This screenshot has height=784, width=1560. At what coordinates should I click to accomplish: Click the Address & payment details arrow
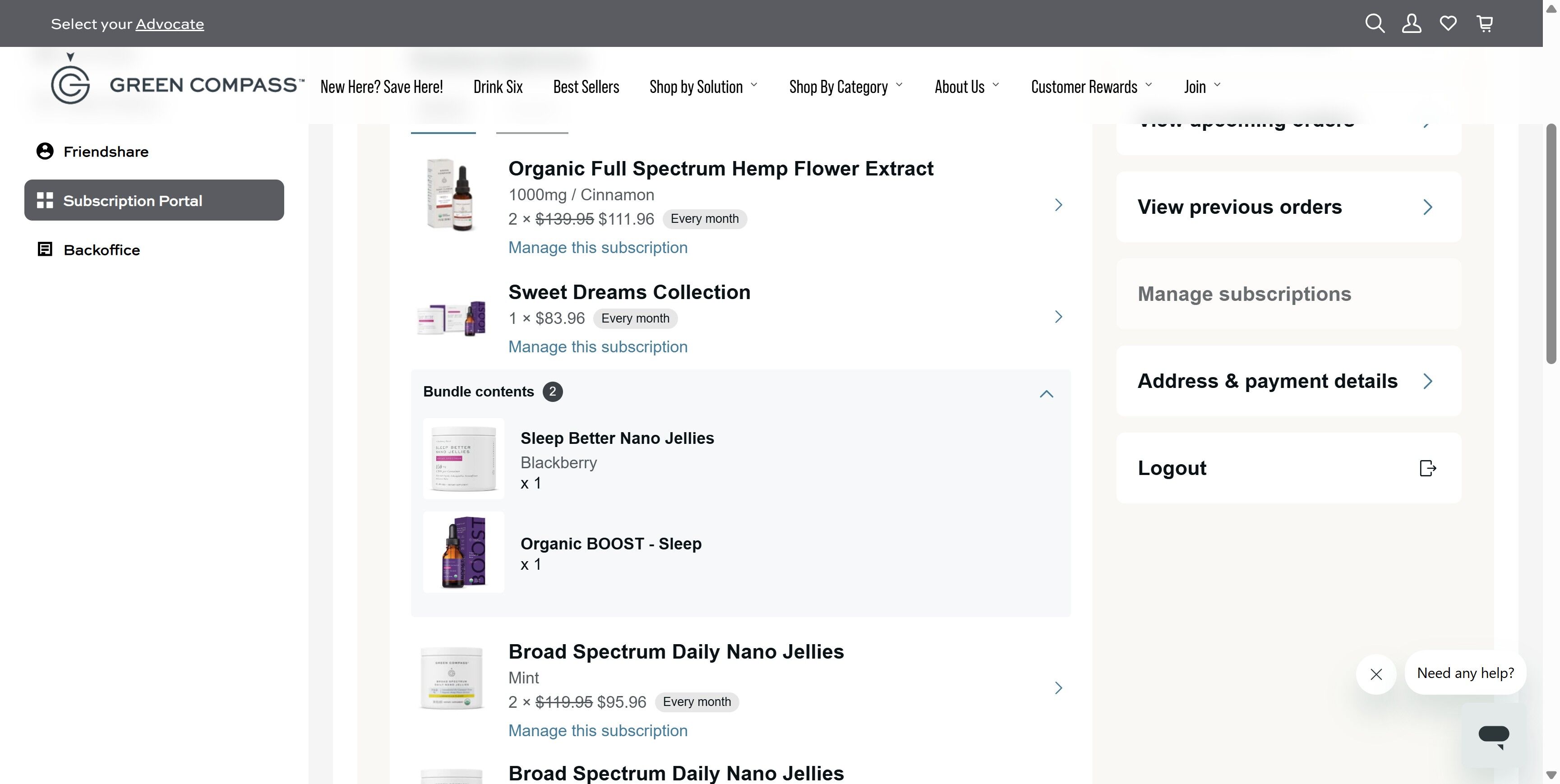(x=1428, y=381)
